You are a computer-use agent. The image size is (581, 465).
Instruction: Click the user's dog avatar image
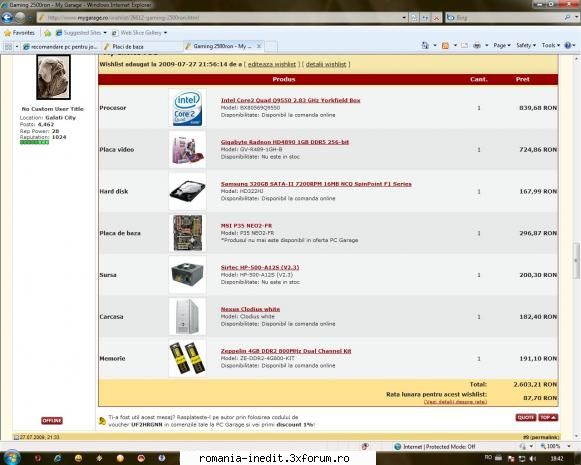click(x=53, y=77)
